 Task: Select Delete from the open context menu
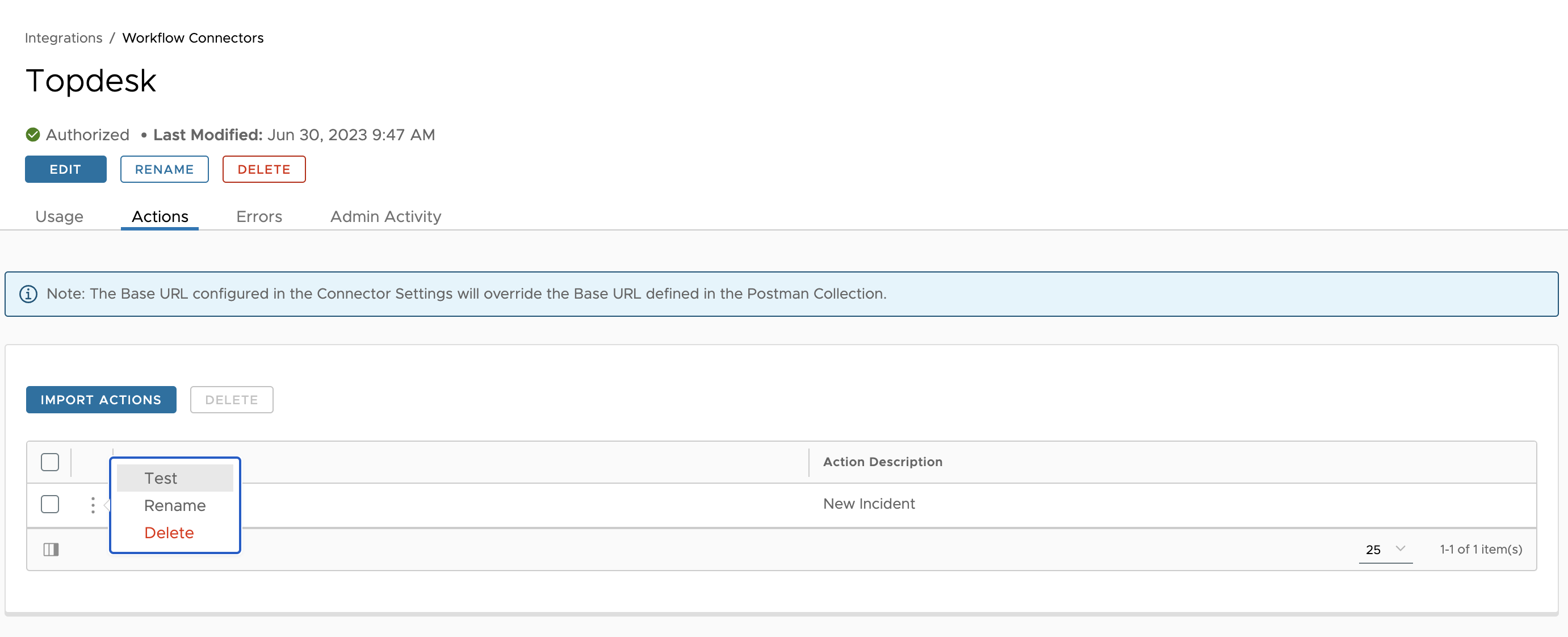[169, 533]
